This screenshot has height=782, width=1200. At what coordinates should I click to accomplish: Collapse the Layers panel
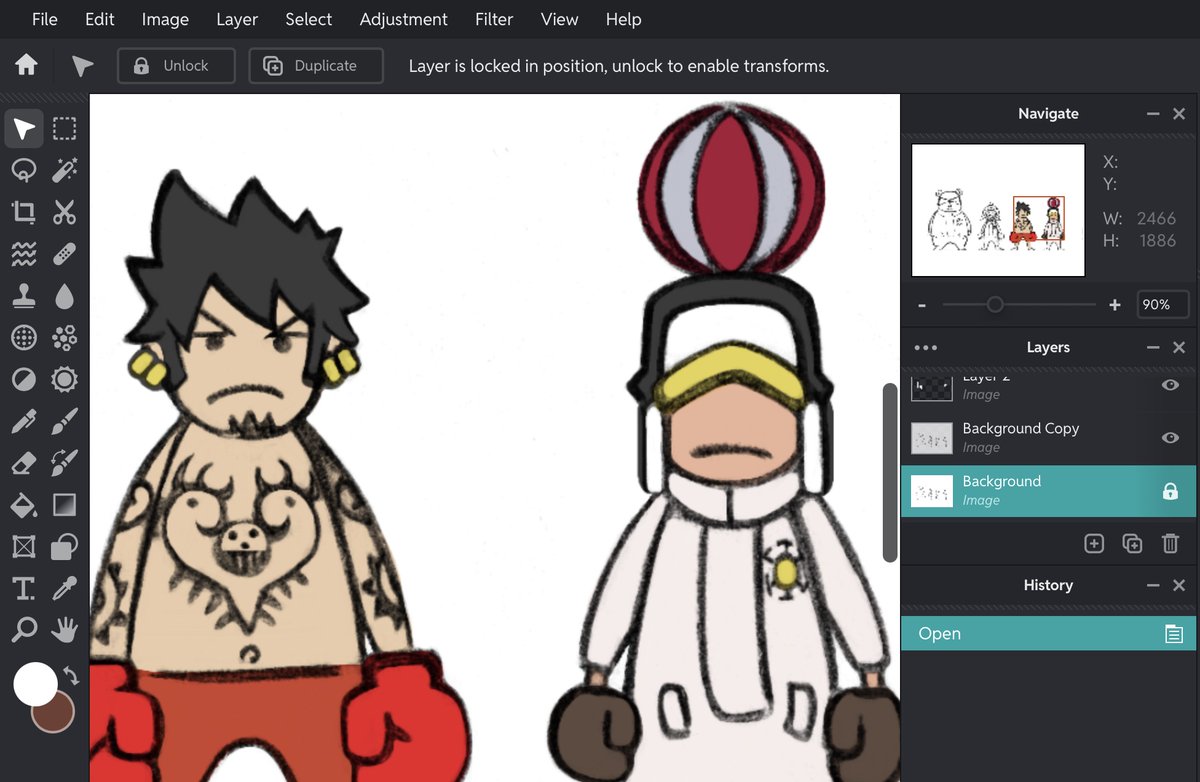coord(1153,348)
